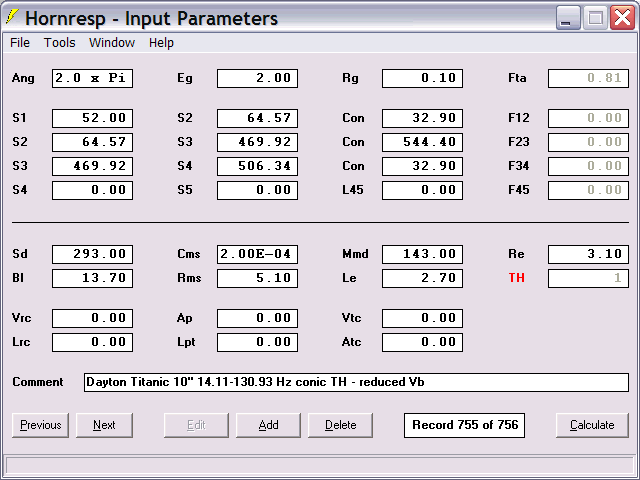This screenshot has width=640, height=480.
Task: Select the Bl field 13.70
Action: pos(92,278)
